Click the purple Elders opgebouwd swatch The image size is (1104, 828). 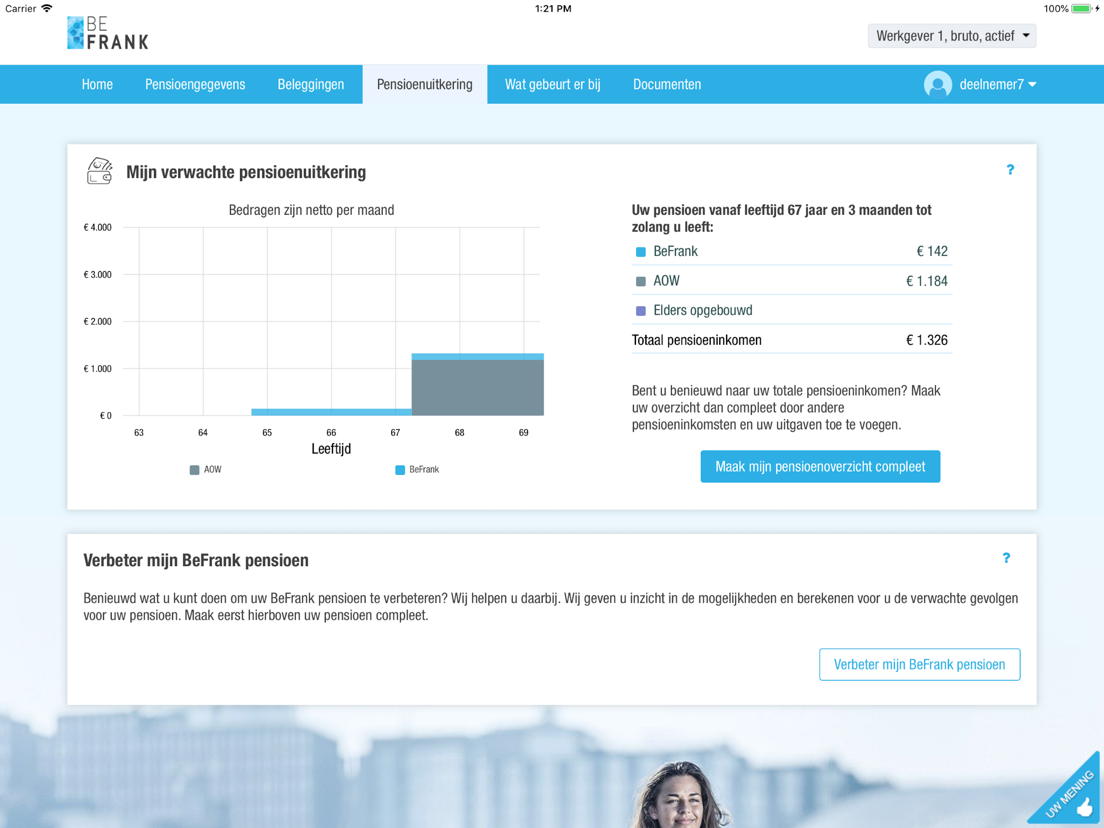click(x=641, y=311)
